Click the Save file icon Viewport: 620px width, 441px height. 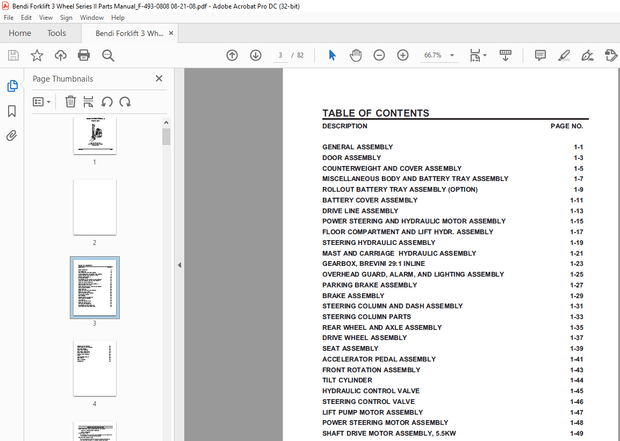click(x=13, y=55)
